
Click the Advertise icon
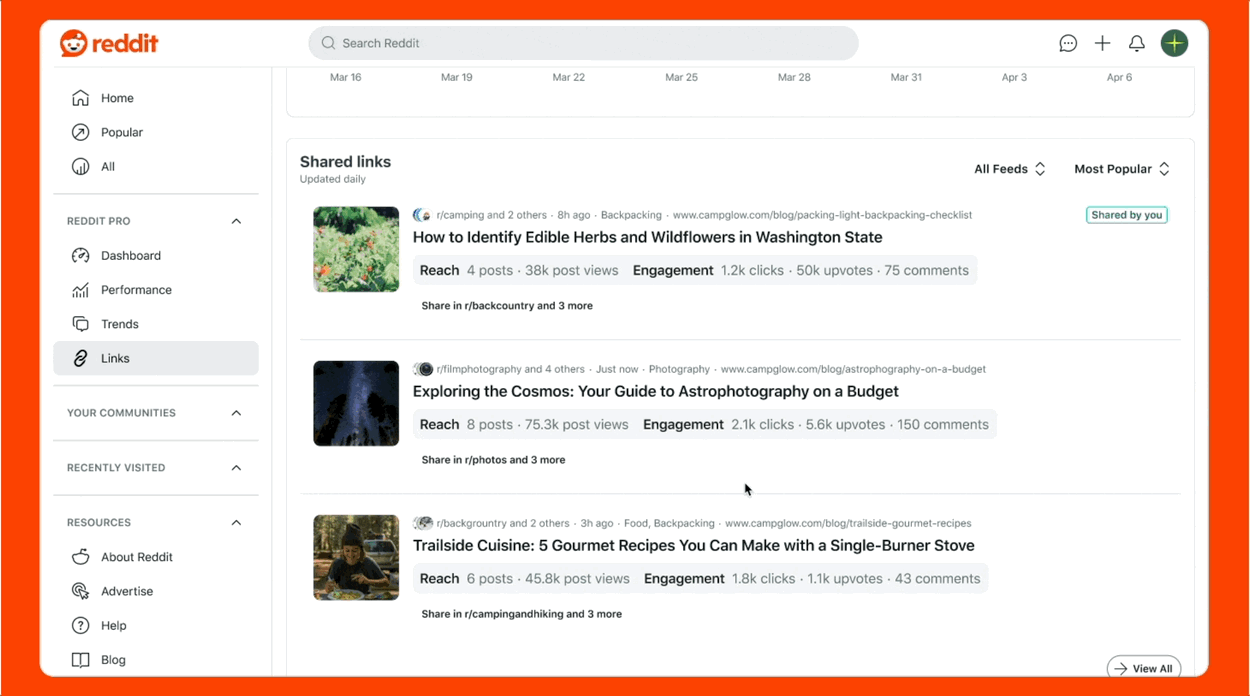pyautogui.click(x=81, y=591)
